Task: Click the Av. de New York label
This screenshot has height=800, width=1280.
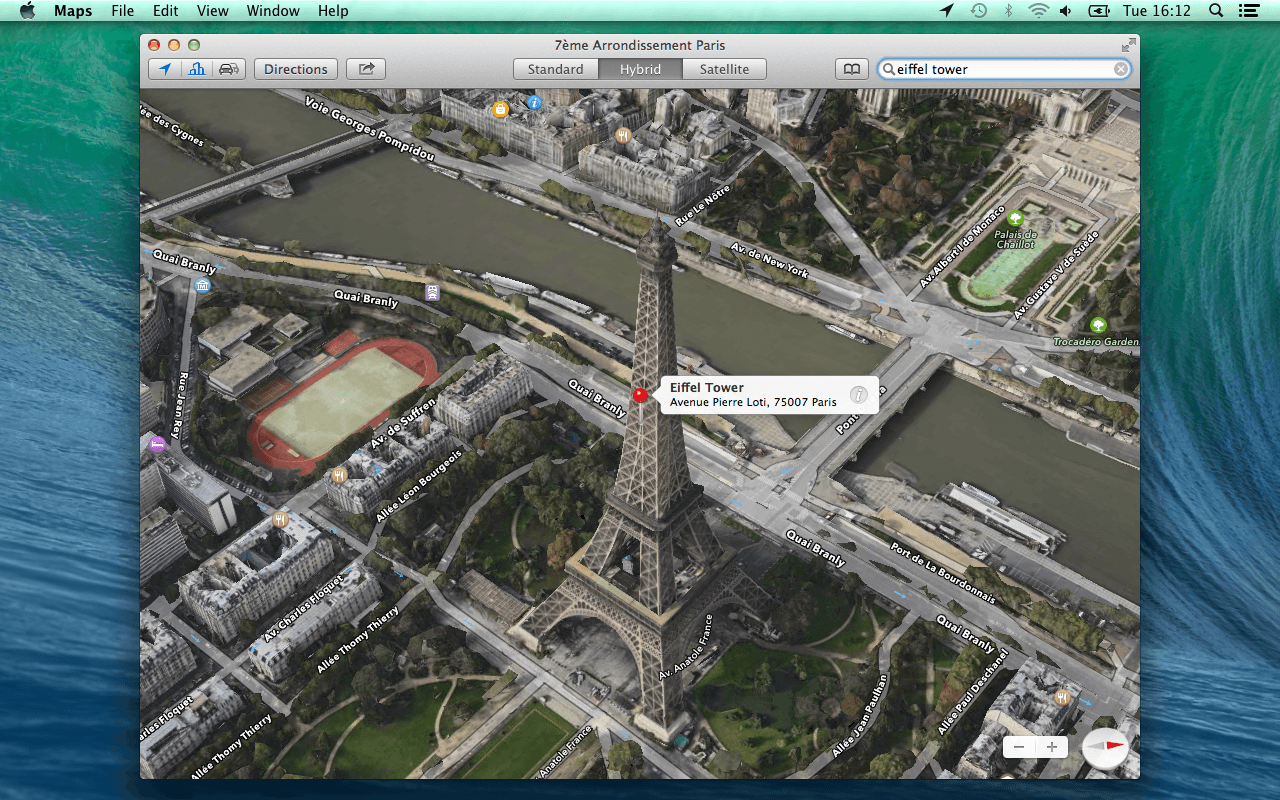Action: coord(768,259)
